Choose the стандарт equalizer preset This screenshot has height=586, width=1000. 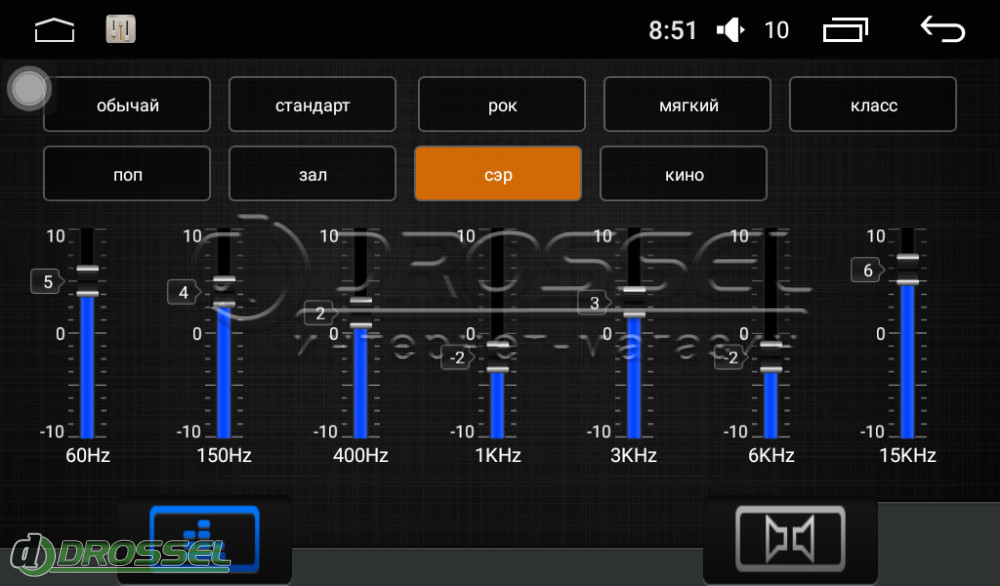point(312,105)
